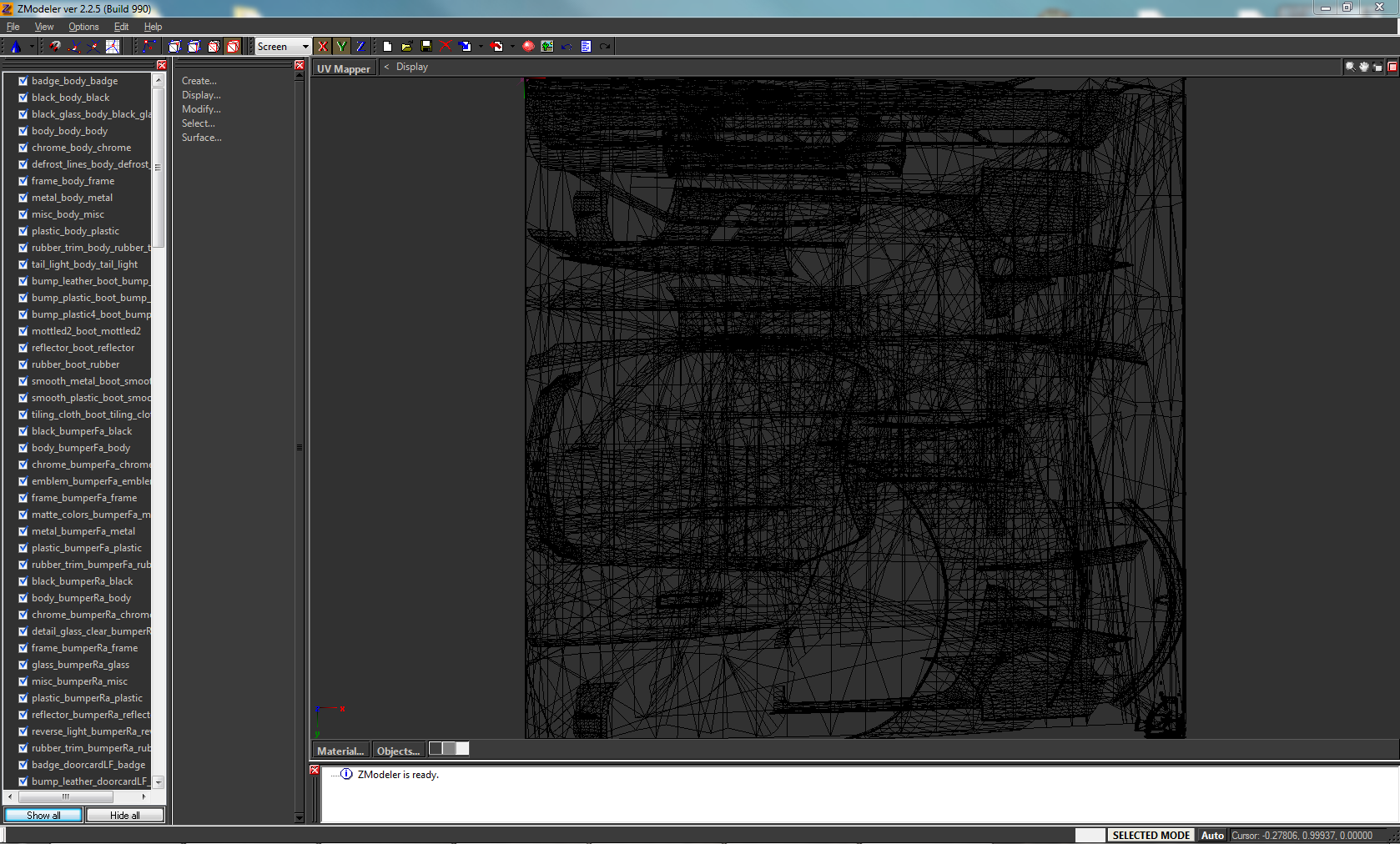1400x844 pixels.
Task: Click the Undo arrow icon
Action: pyautogui.click(x=567, y=46)
